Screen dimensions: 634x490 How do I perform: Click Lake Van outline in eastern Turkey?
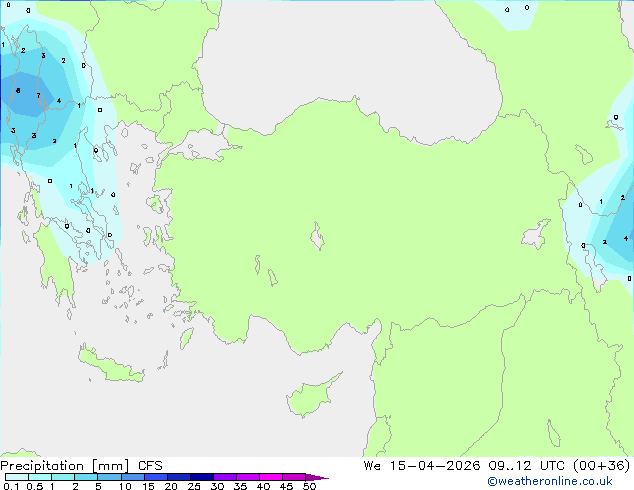coord(536,234)
